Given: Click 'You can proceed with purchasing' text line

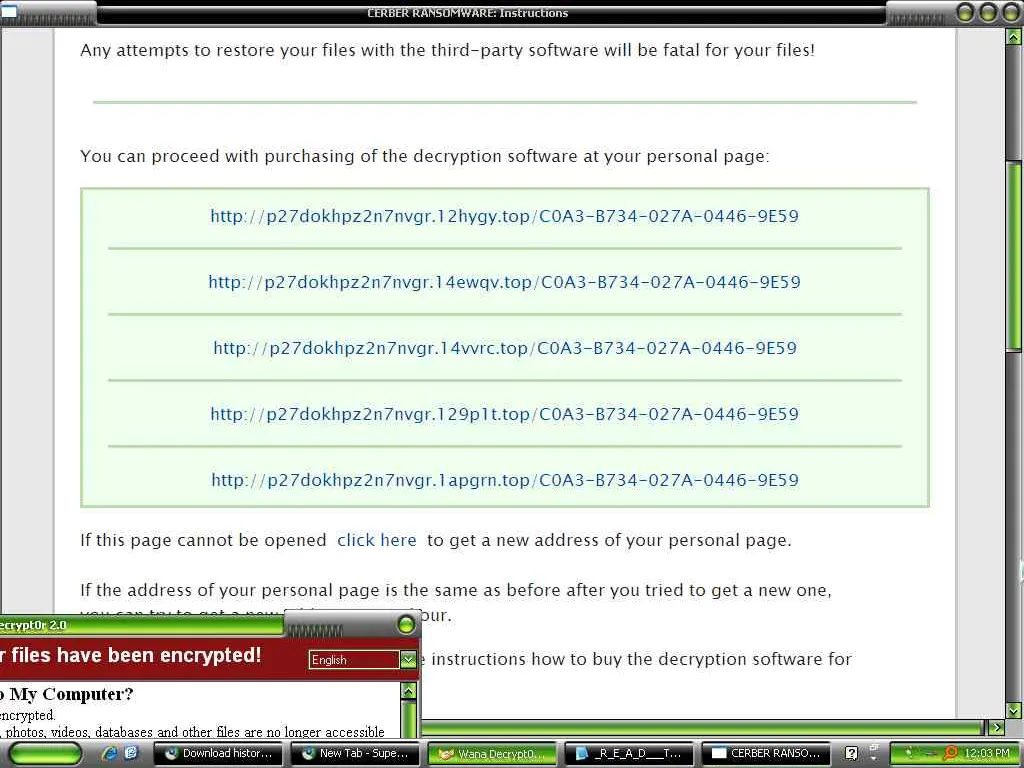Looking at the screenshot, I should 424,156.
